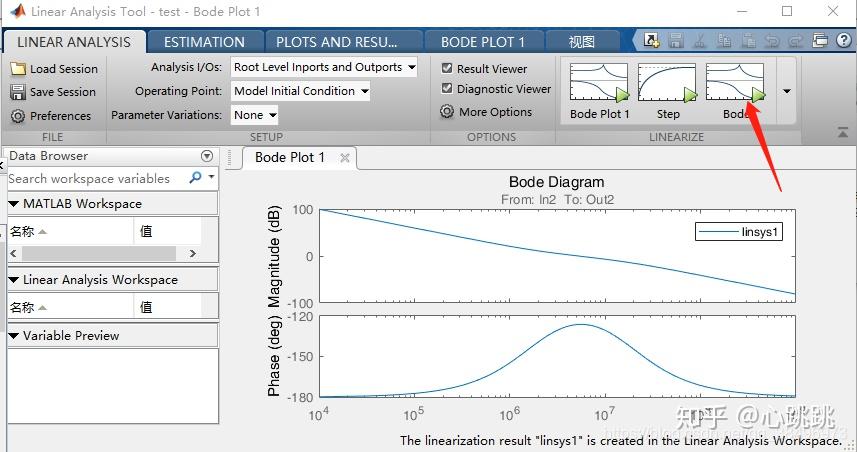Click the Search workspace variables field
857x452 pixels.
tap(97, 178)
